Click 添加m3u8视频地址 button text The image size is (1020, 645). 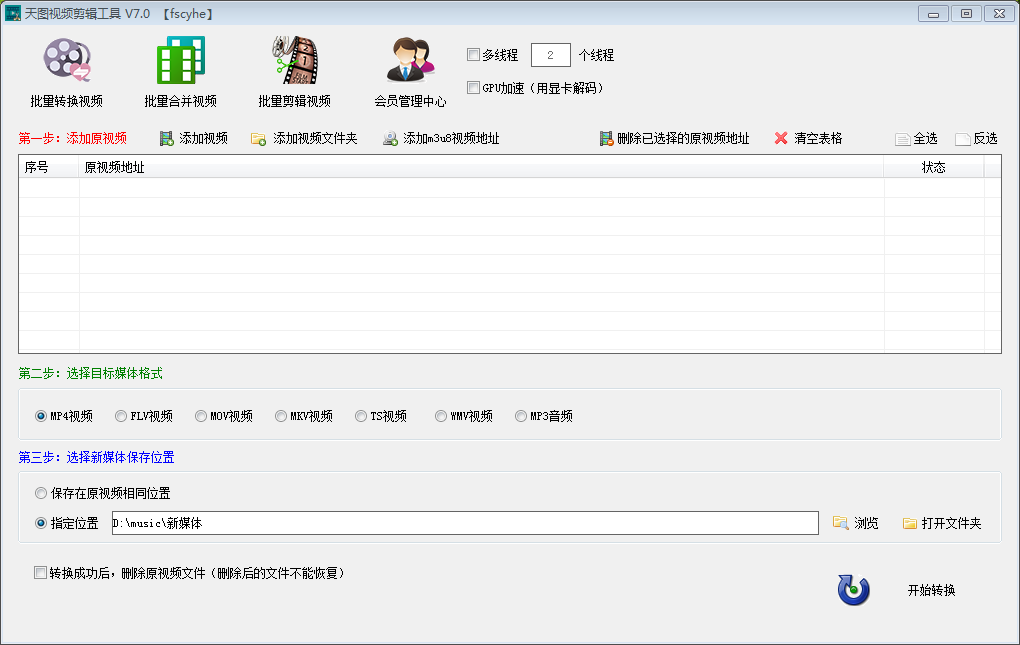point(451,138)
